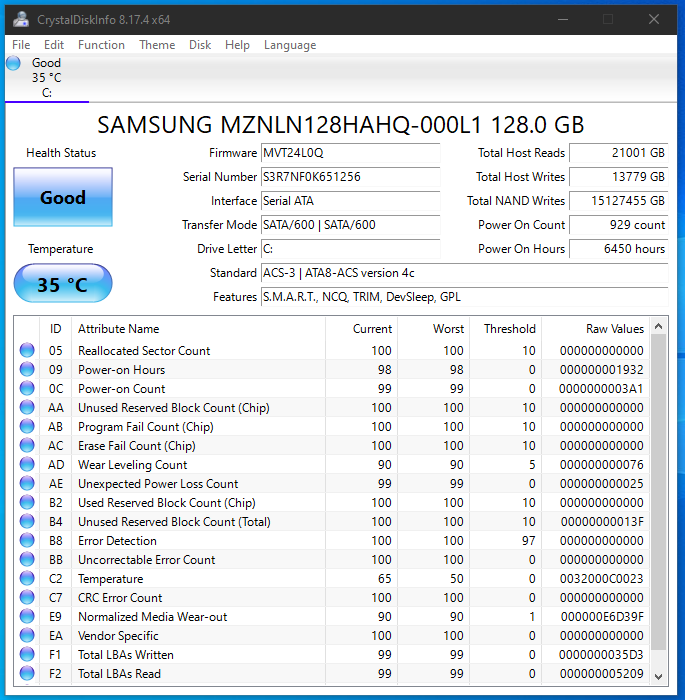685x700 pixels.
Task: Click status orb for Error Detection row
Action: pyautogui.click(x=27, y=541)
